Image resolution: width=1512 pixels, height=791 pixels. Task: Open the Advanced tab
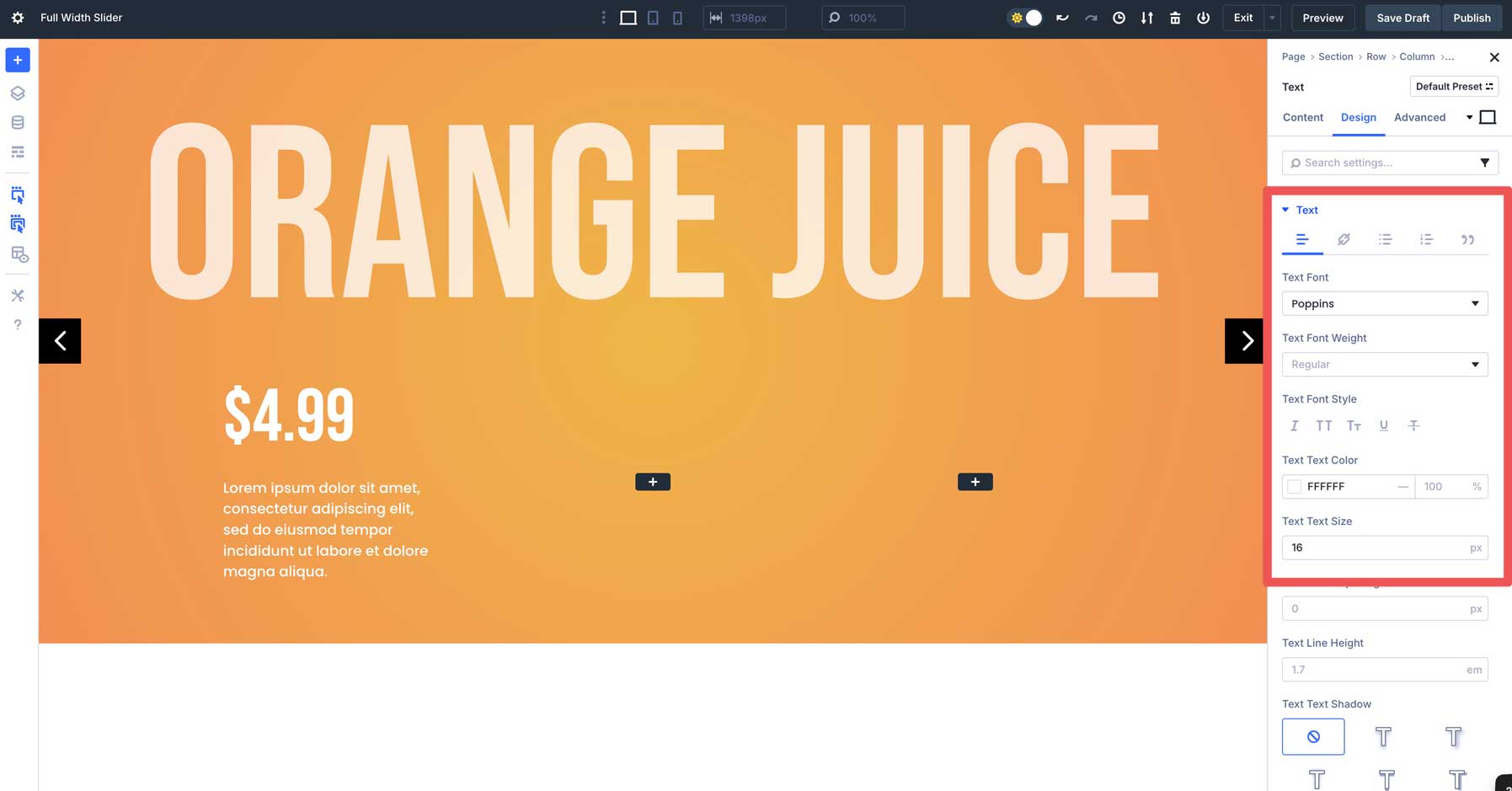(1420, 117)
